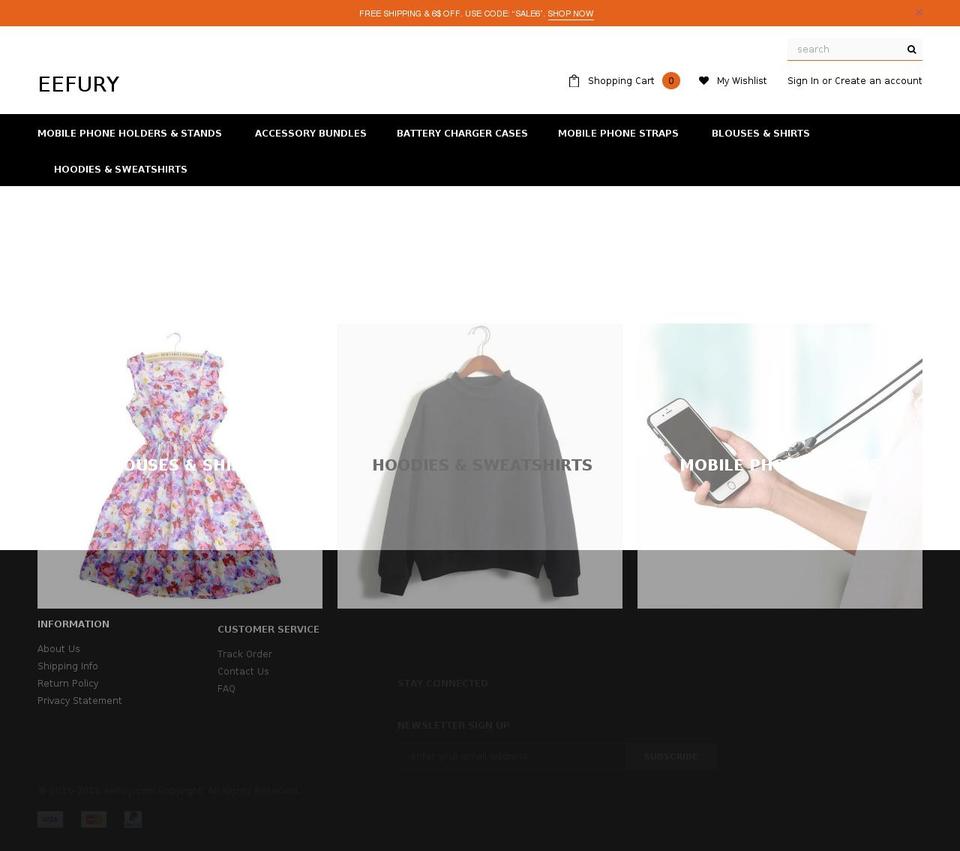Click the copyright notice text
Viewport: 960px width, 851px height.
coord(168,791)
